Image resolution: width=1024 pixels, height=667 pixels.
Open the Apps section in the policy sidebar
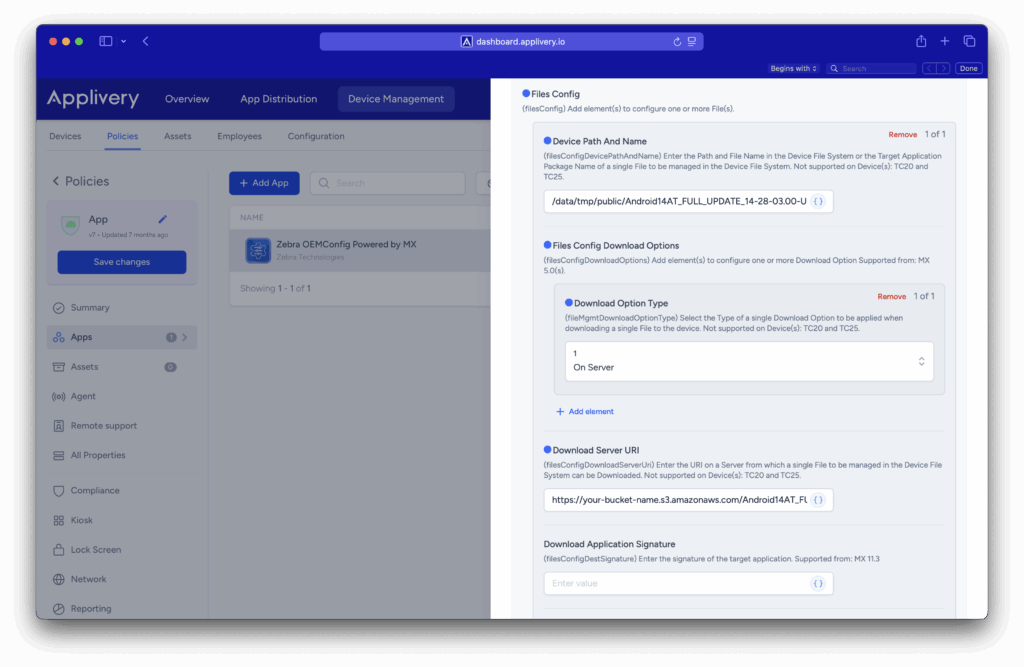pos(80,337)
